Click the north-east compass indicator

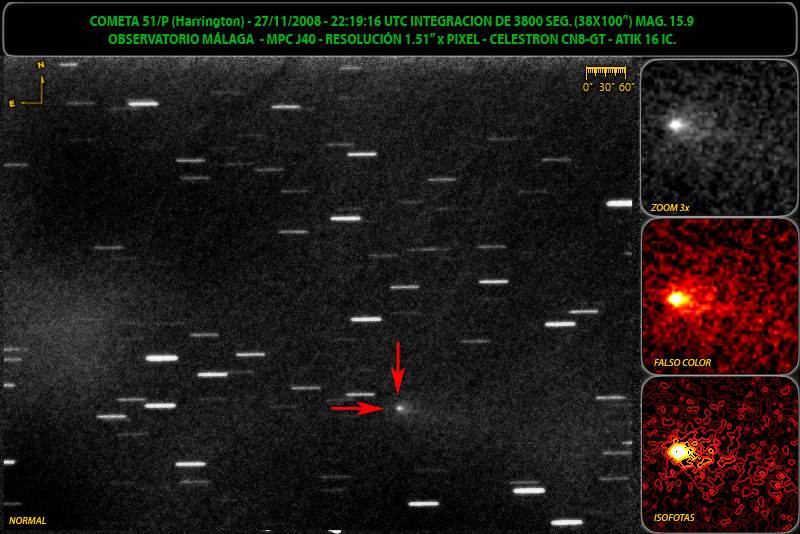coord(28,85)
